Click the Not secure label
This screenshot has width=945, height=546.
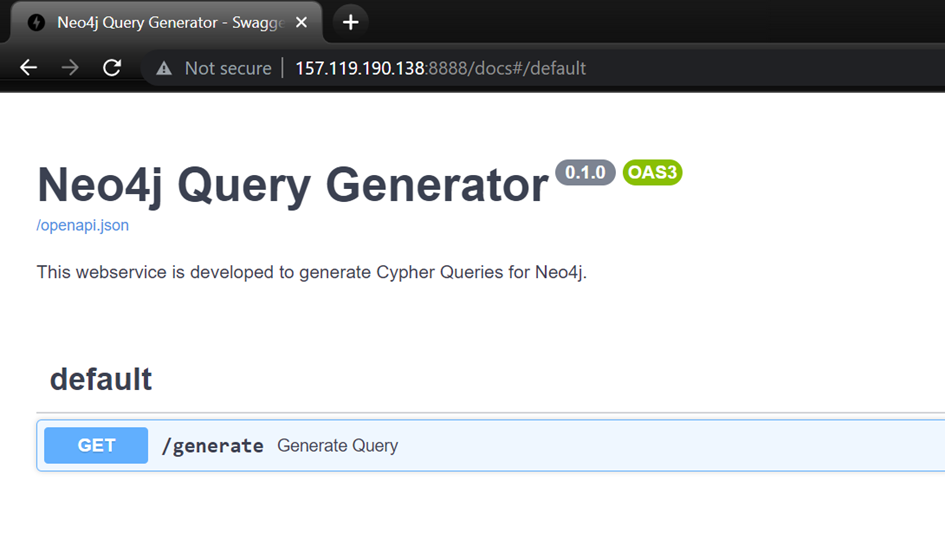[x=228, y=68]
